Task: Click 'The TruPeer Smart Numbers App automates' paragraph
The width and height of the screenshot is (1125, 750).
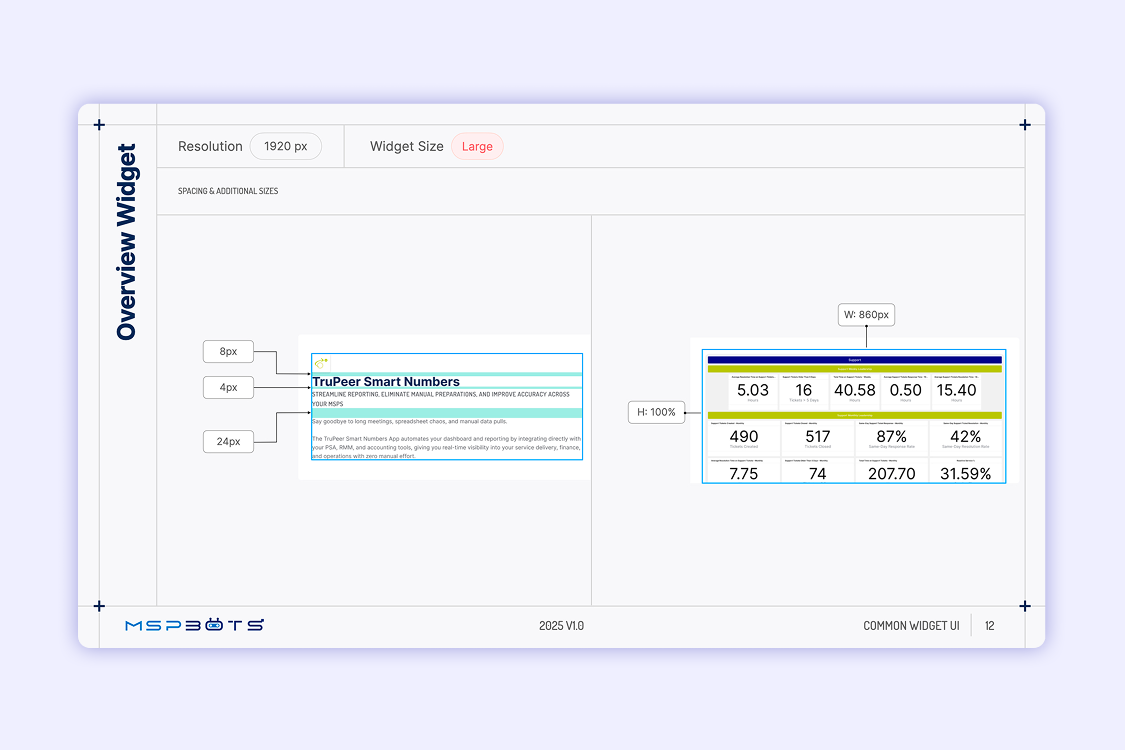Action: (x=446, y=447)
